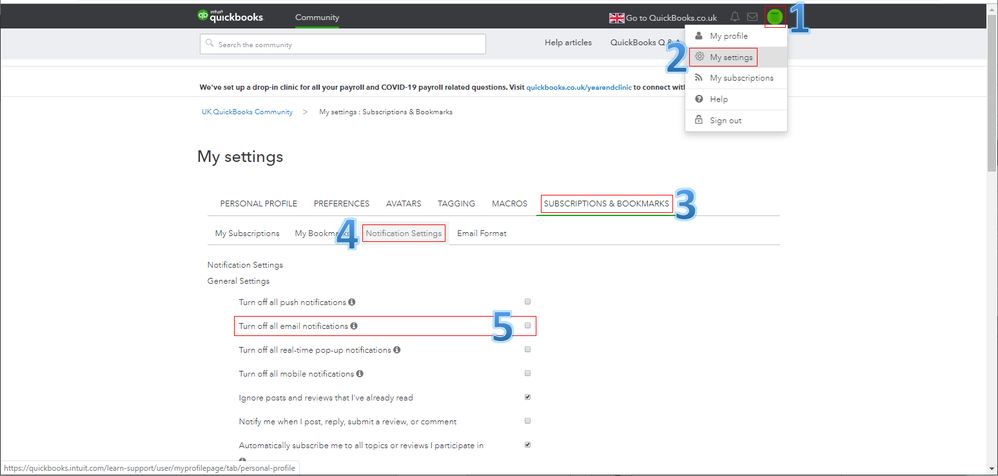Toggle Turn off all real-time pop-up notifications
Screen dimensions: 998x476
528,349
